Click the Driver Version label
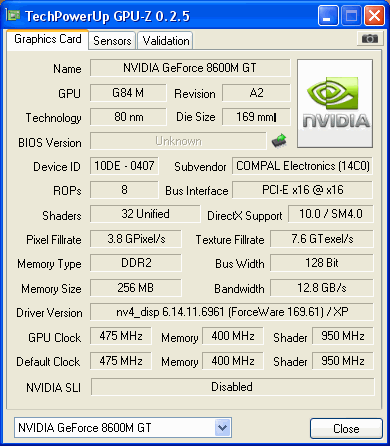Screen dimensions: 390x446 click(49, 313)
